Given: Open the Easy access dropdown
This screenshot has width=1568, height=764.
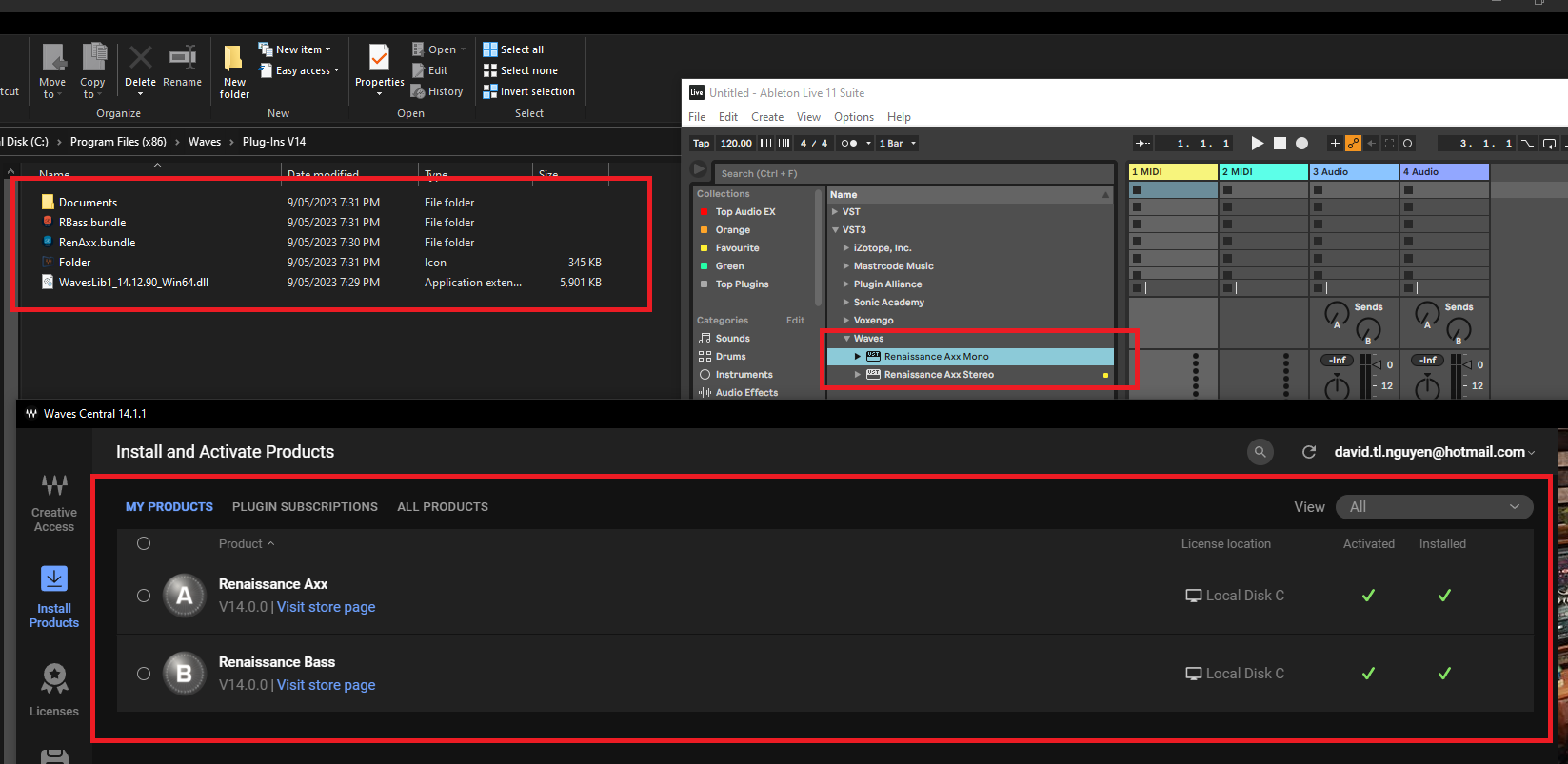Looking at the screenshot, I should [300, 70].
